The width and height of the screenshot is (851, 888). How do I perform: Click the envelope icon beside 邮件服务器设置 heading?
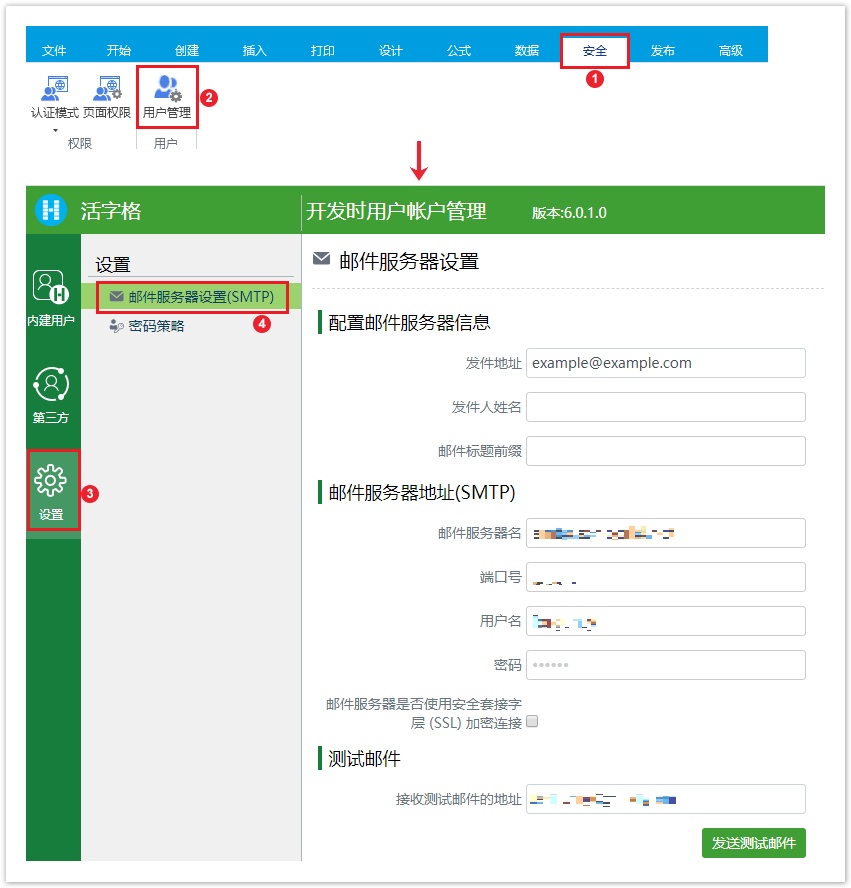point(322,259)
